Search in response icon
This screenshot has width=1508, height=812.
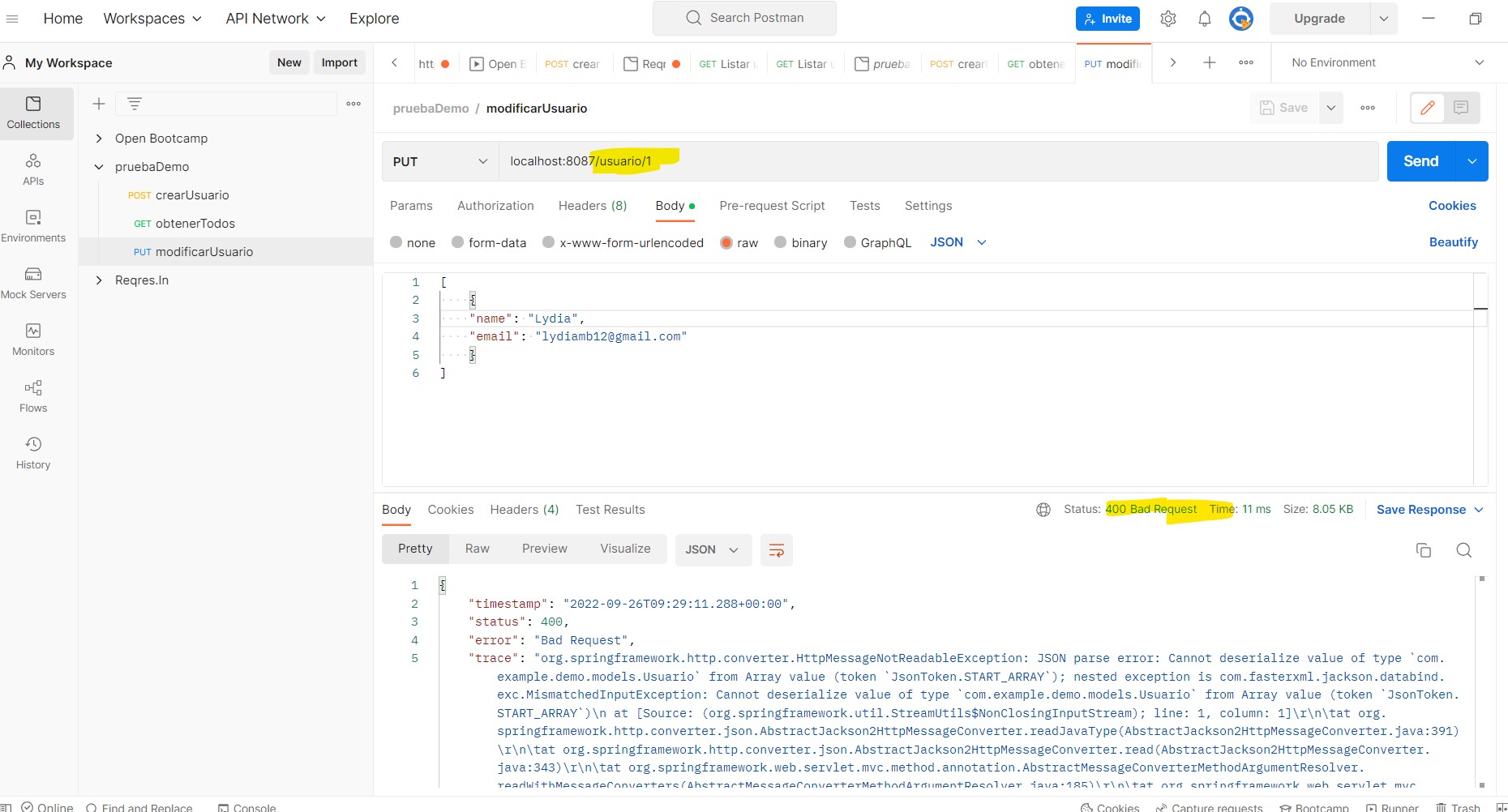pyautogui.click(x=1463, y=550)
